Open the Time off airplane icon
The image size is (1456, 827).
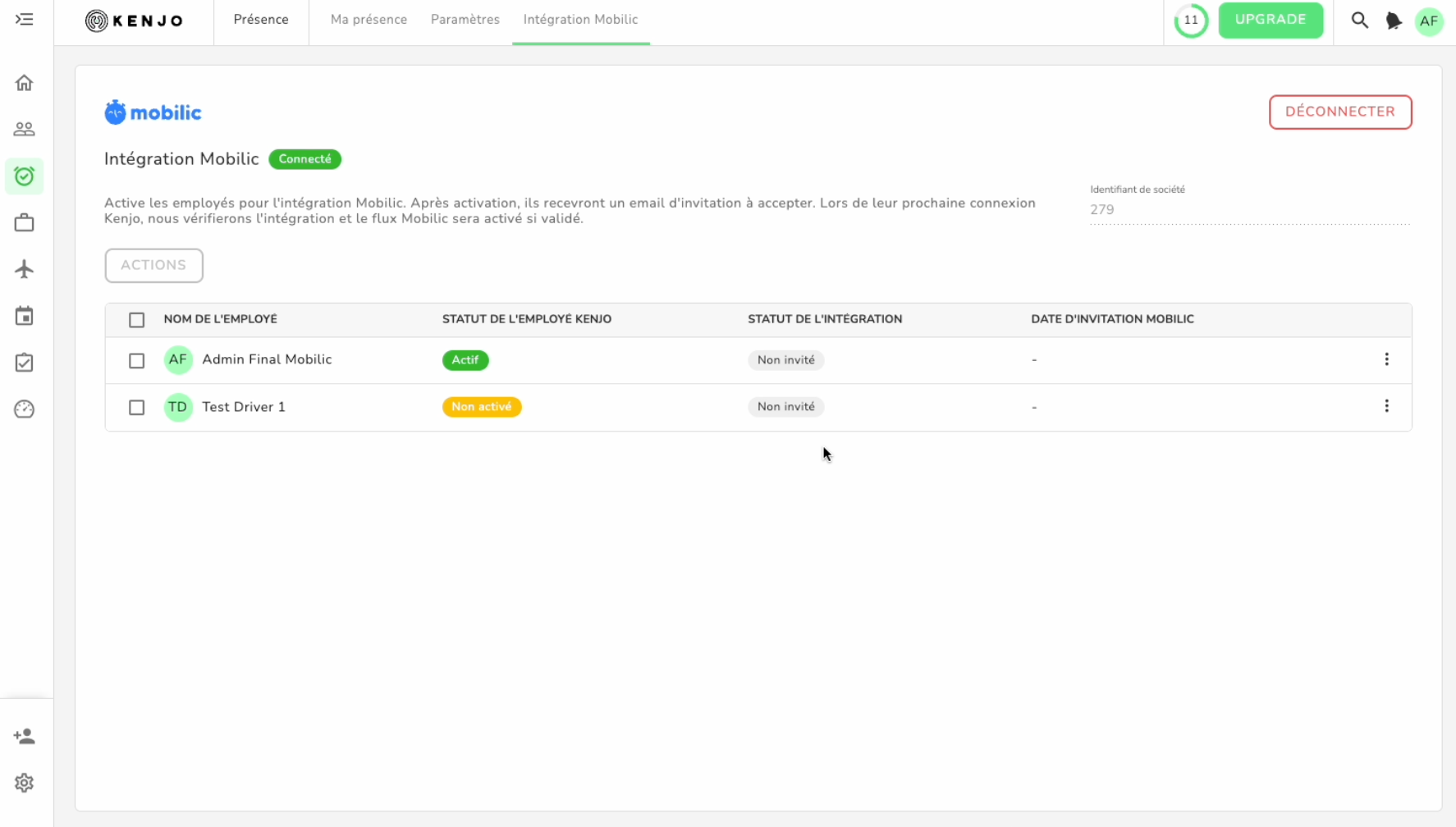(25, 269)
